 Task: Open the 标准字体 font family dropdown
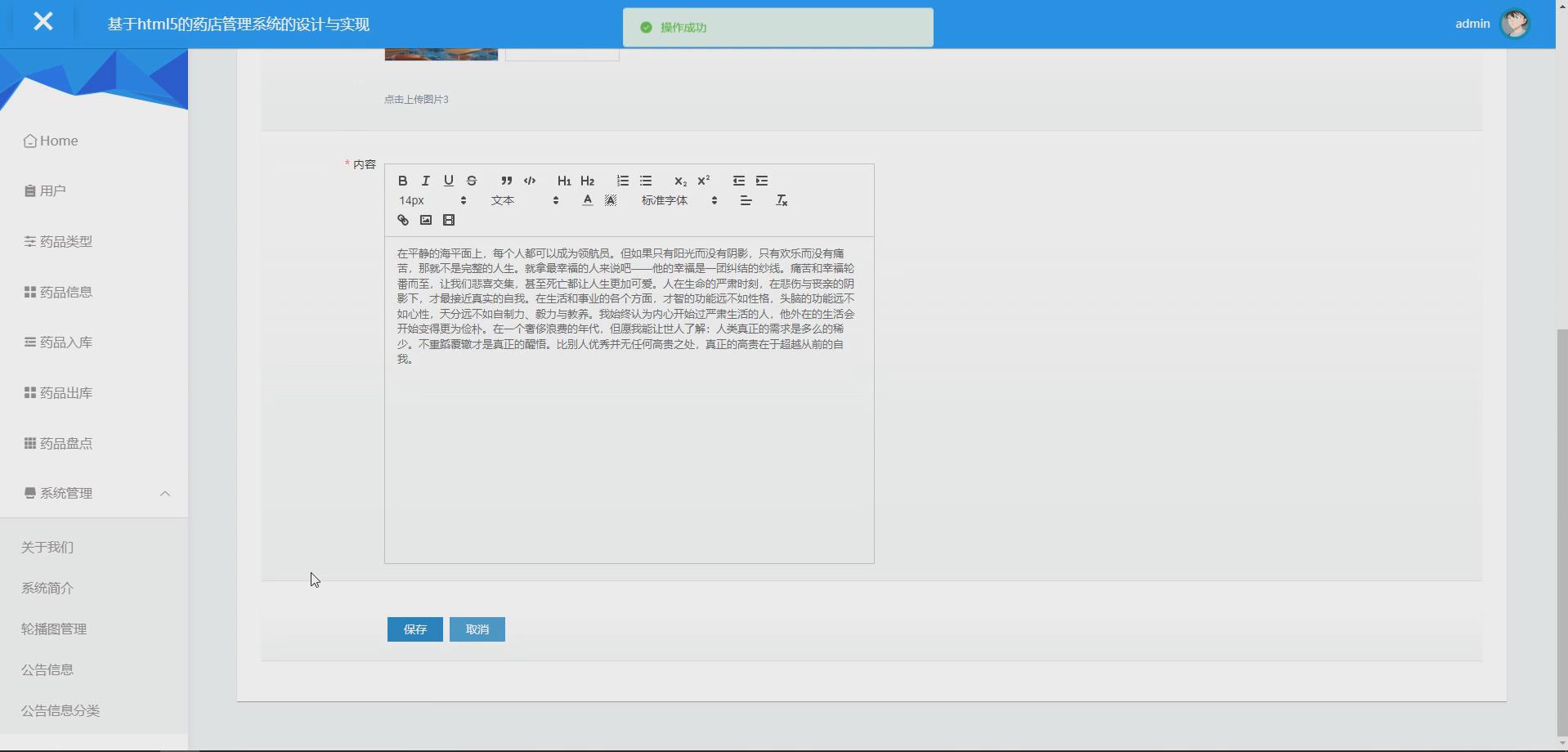[x=670, y=200]
